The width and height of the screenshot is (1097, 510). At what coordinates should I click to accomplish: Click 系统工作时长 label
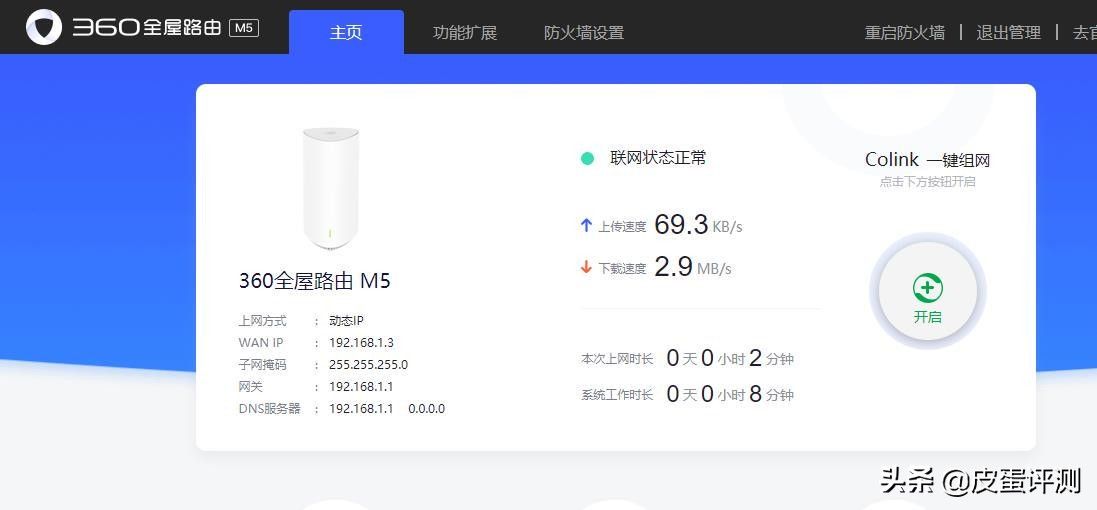[617, 395]
